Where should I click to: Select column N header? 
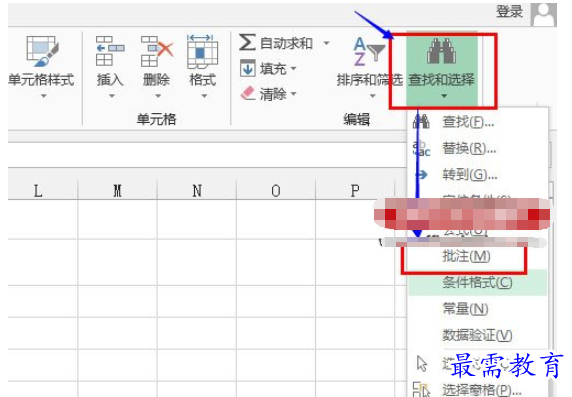click(x=197, y=190)
